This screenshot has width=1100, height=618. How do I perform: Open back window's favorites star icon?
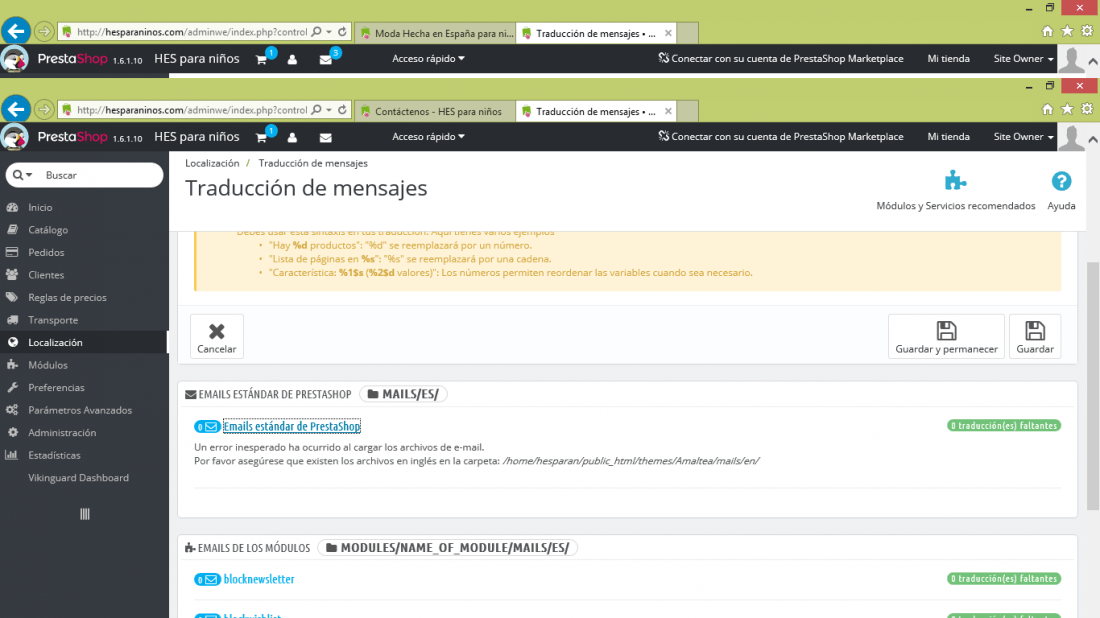[x=1067, y=31]
